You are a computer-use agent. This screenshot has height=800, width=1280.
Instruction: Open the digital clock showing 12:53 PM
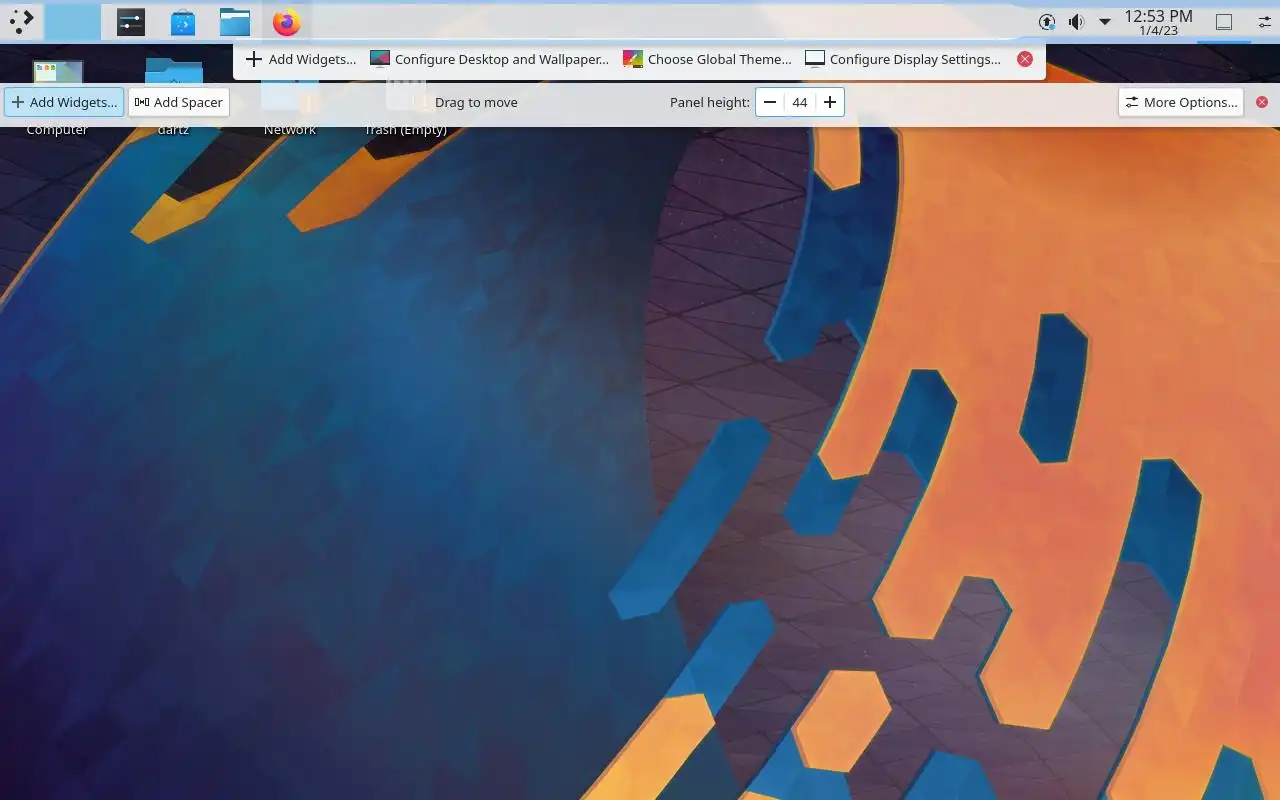pos(1158,22)
